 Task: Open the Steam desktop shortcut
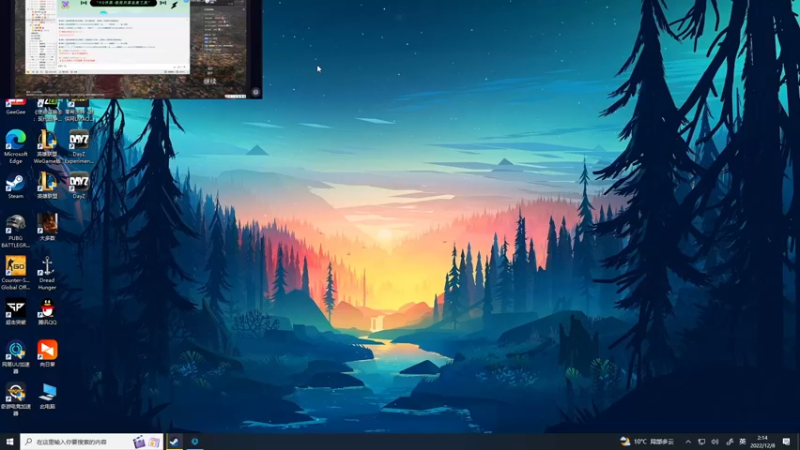pyautogui.click(x=15, y=186)
